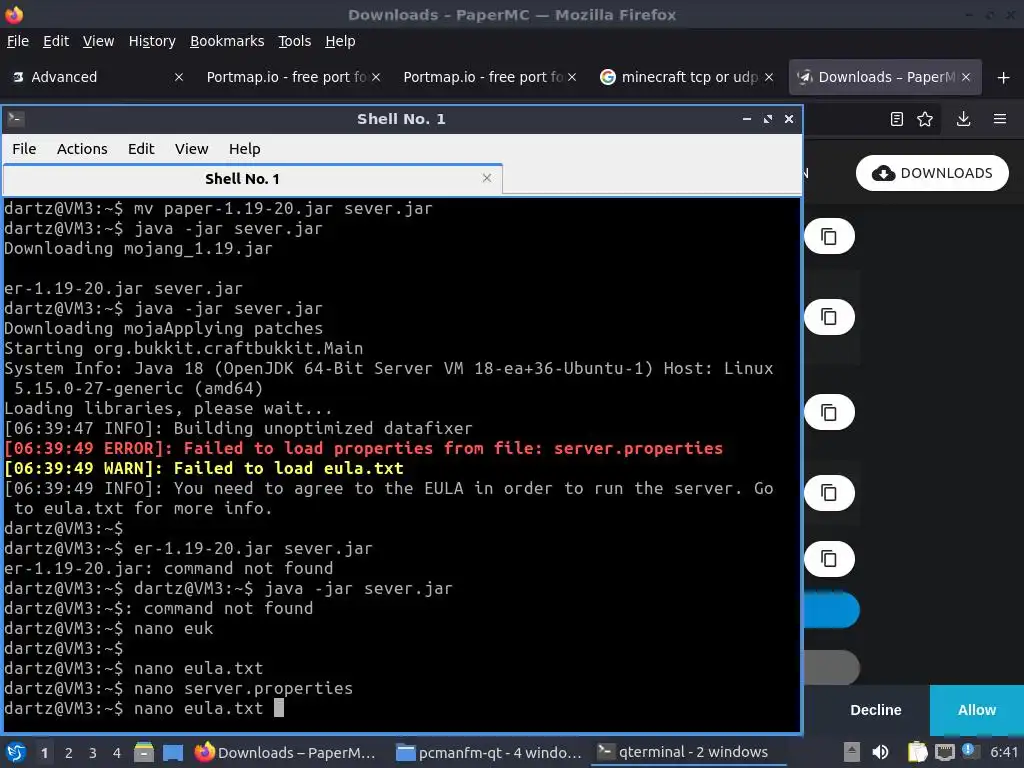The height and width of the screenshot is (768, 1024).
Task: Close the Shell No. 1 window
Action: [788, 119]
